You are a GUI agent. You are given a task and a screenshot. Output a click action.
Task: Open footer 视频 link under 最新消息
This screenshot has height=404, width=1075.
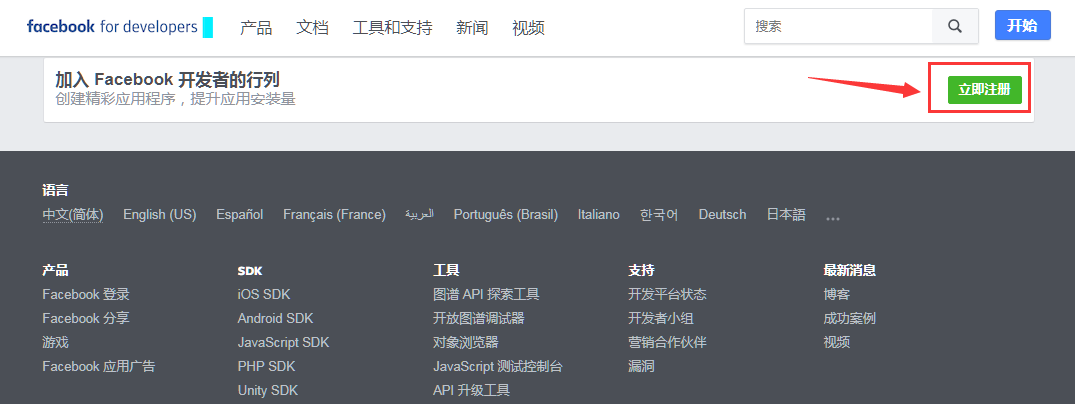tap(836, 342)
